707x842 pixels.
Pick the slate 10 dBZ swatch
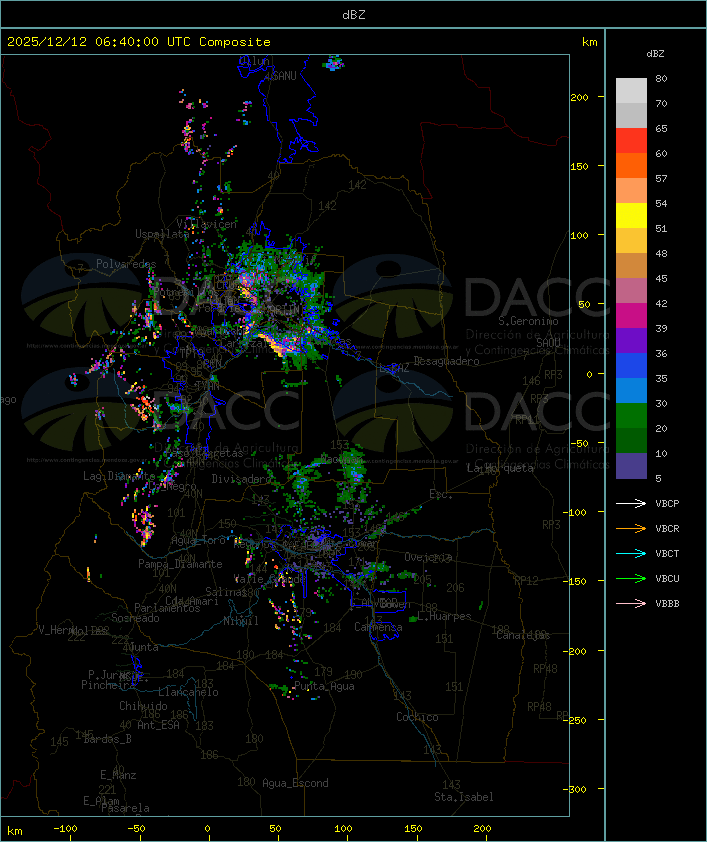(x=631, y=466)
